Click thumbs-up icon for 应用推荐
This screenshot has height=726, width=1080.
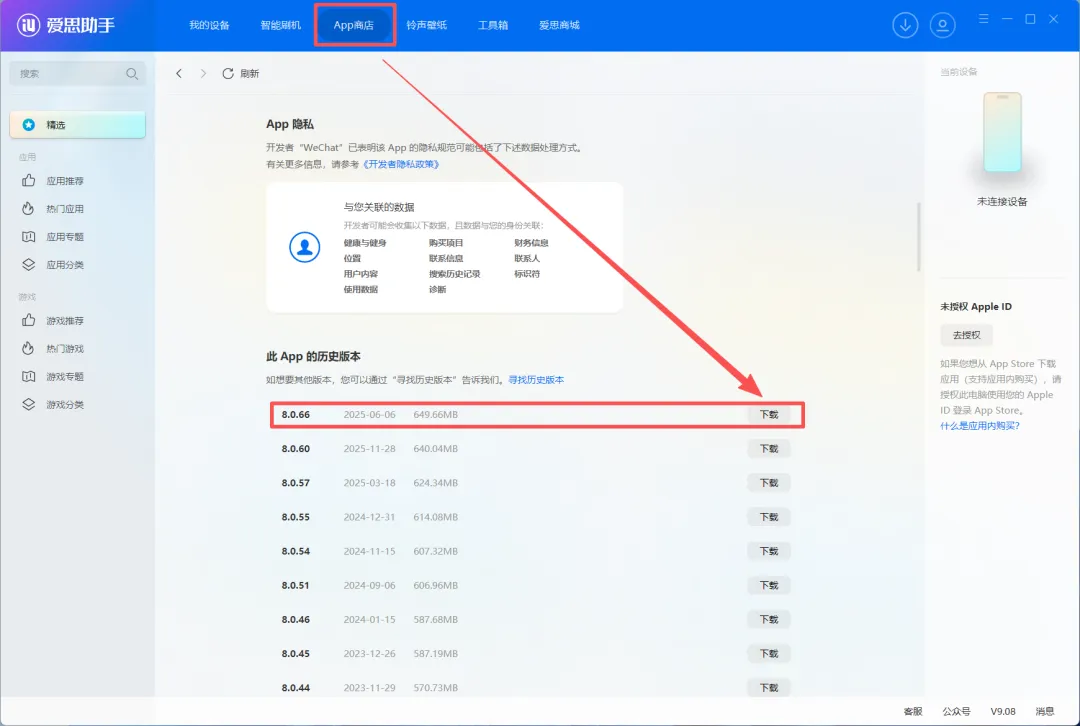(x=28, y=180)
